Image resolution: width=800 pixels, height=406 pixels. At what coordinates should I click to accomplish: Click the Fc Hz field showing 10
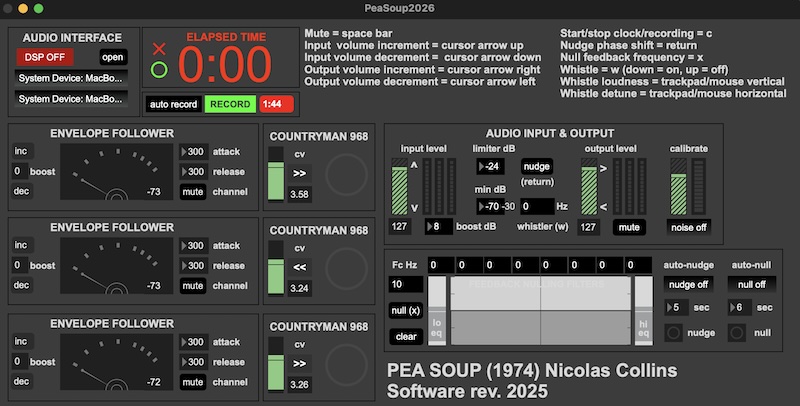click(405, 285)
